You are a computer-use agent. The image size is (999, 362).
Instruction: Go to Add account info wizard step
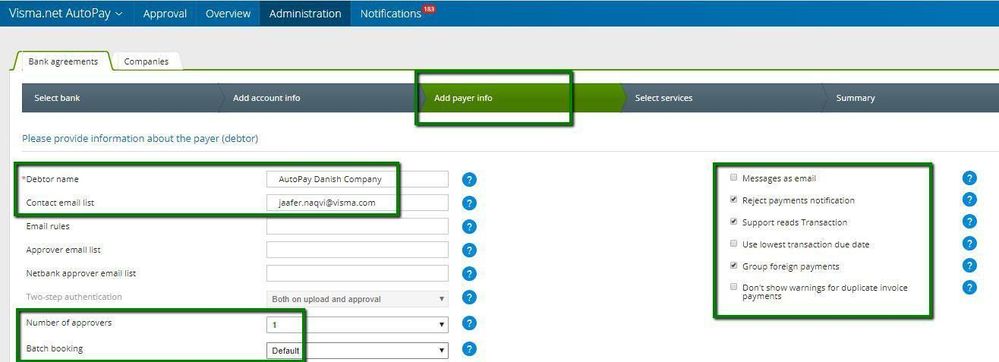tap(321, 98)
